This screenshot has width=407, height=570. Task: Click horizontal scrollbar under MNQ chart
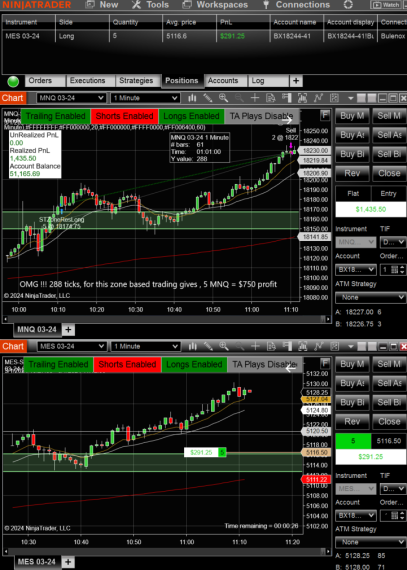tap(166, 319)
